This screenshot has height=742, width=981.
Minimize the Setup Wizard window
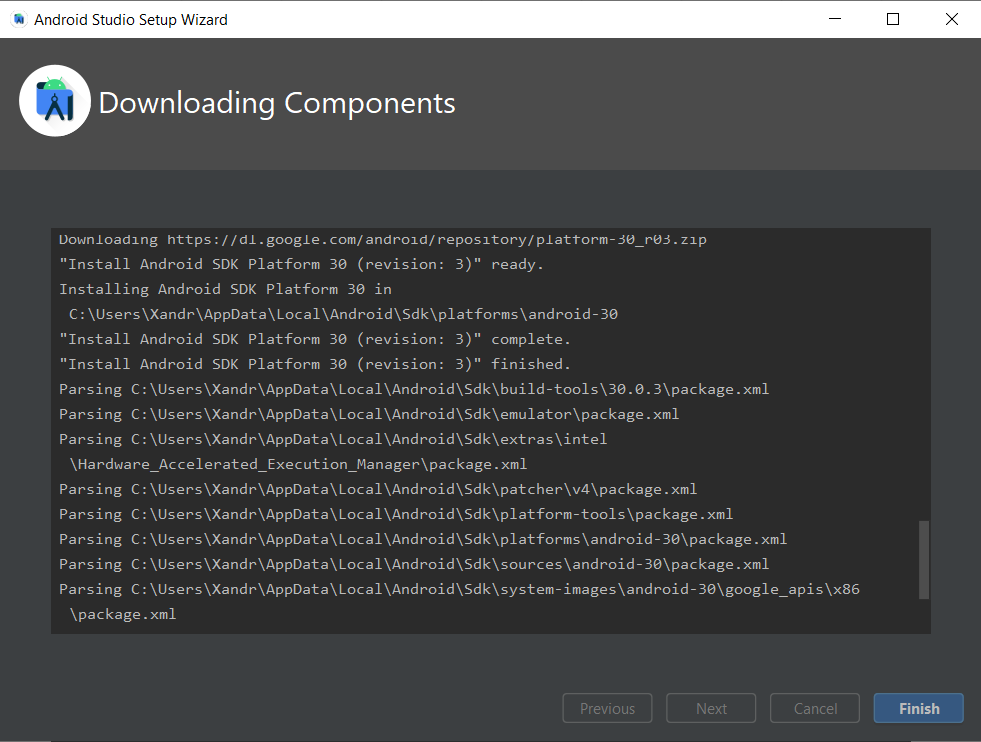pos(834,18)
